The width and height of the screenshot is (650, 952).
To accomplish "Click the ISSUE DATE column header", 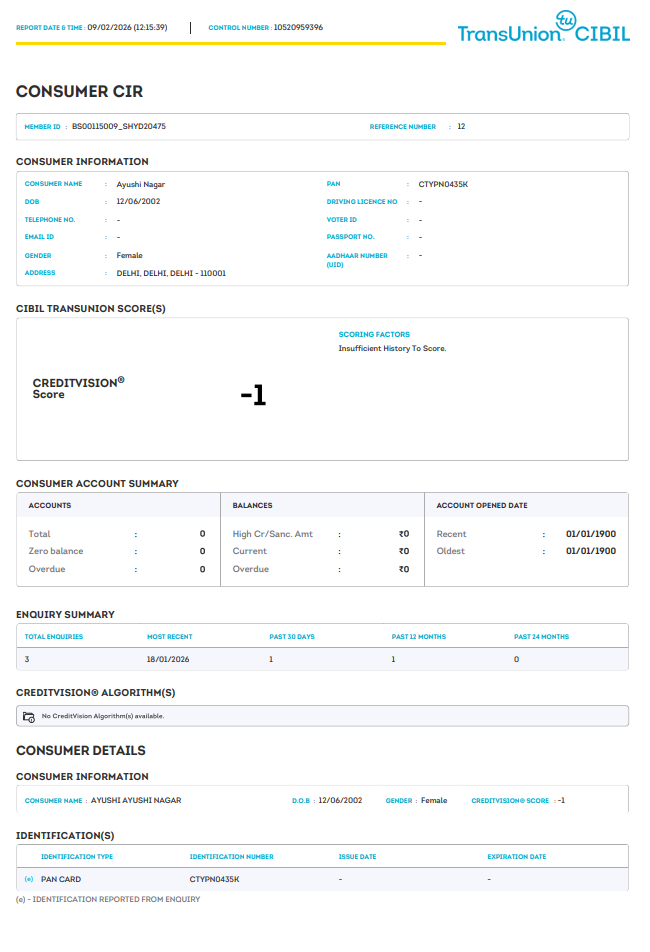I will tap(357, 857).
